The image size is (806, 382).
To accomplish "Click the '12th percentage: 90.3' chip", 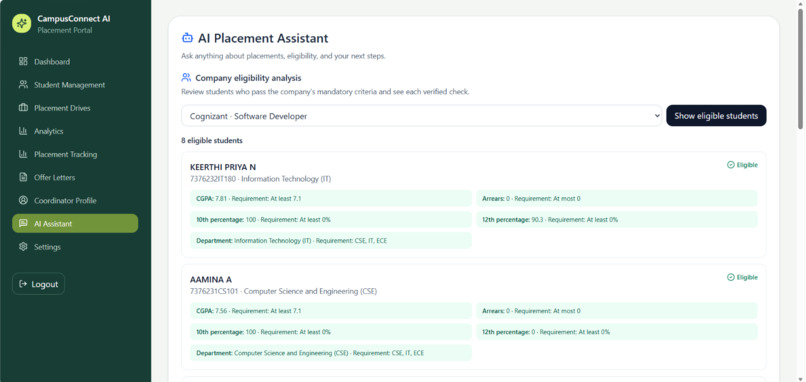I will (x=616, y=220).
